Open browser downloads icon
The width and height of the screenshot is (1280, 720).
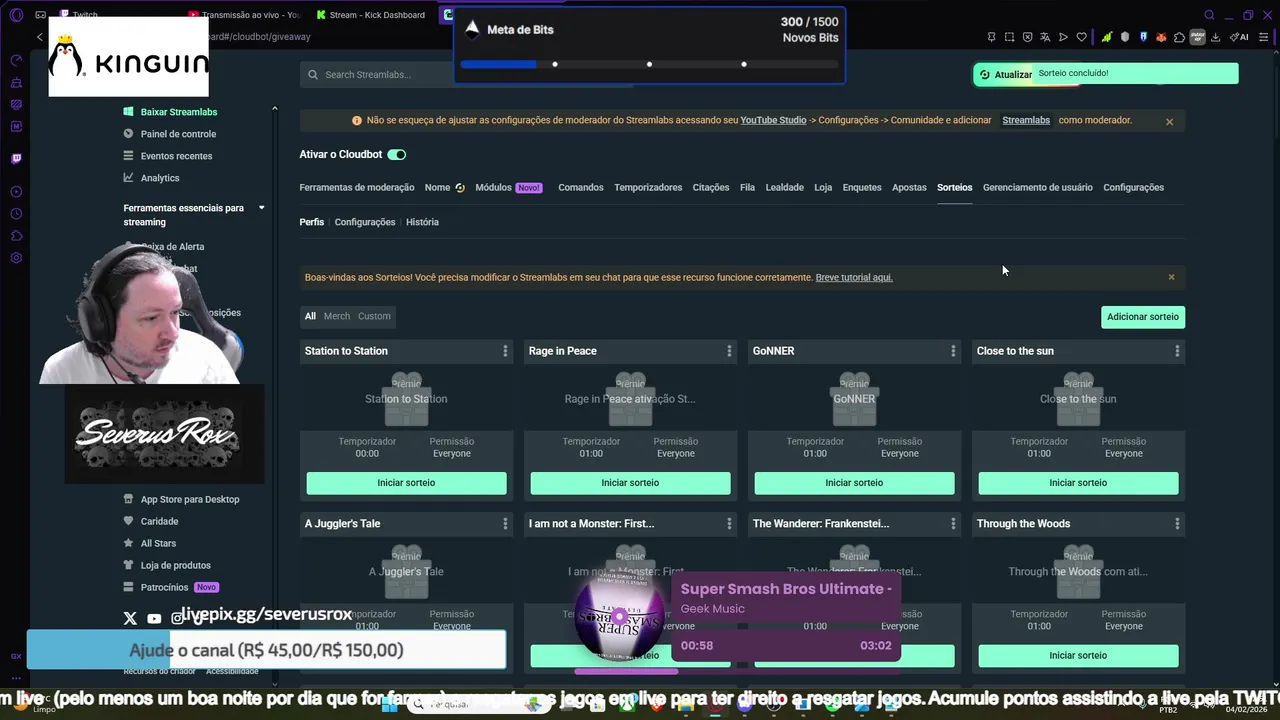point(1215,37)
